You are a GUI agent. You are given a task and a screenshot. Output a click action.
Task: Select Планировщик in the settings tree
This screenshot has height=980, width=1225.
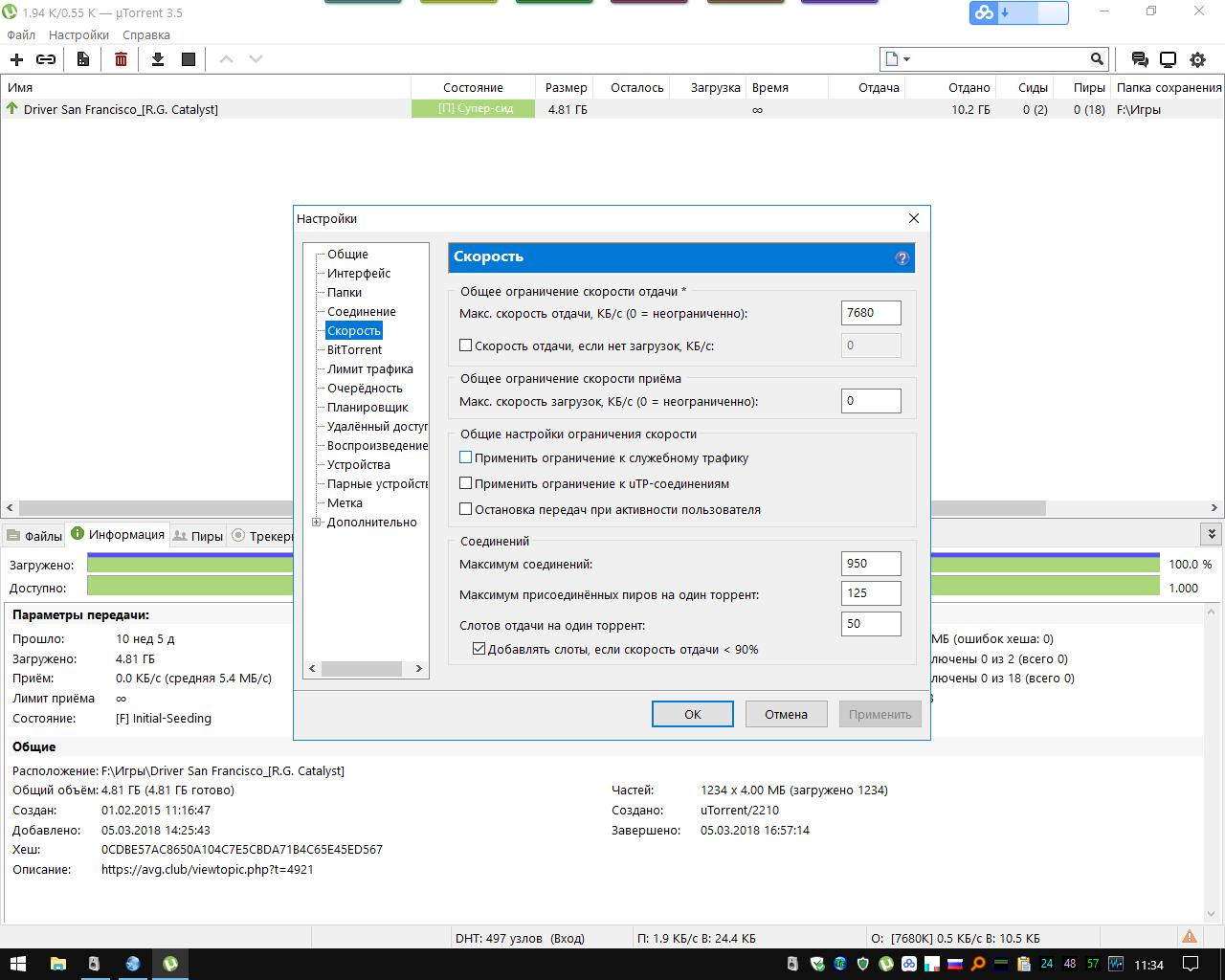click(367, 407)
